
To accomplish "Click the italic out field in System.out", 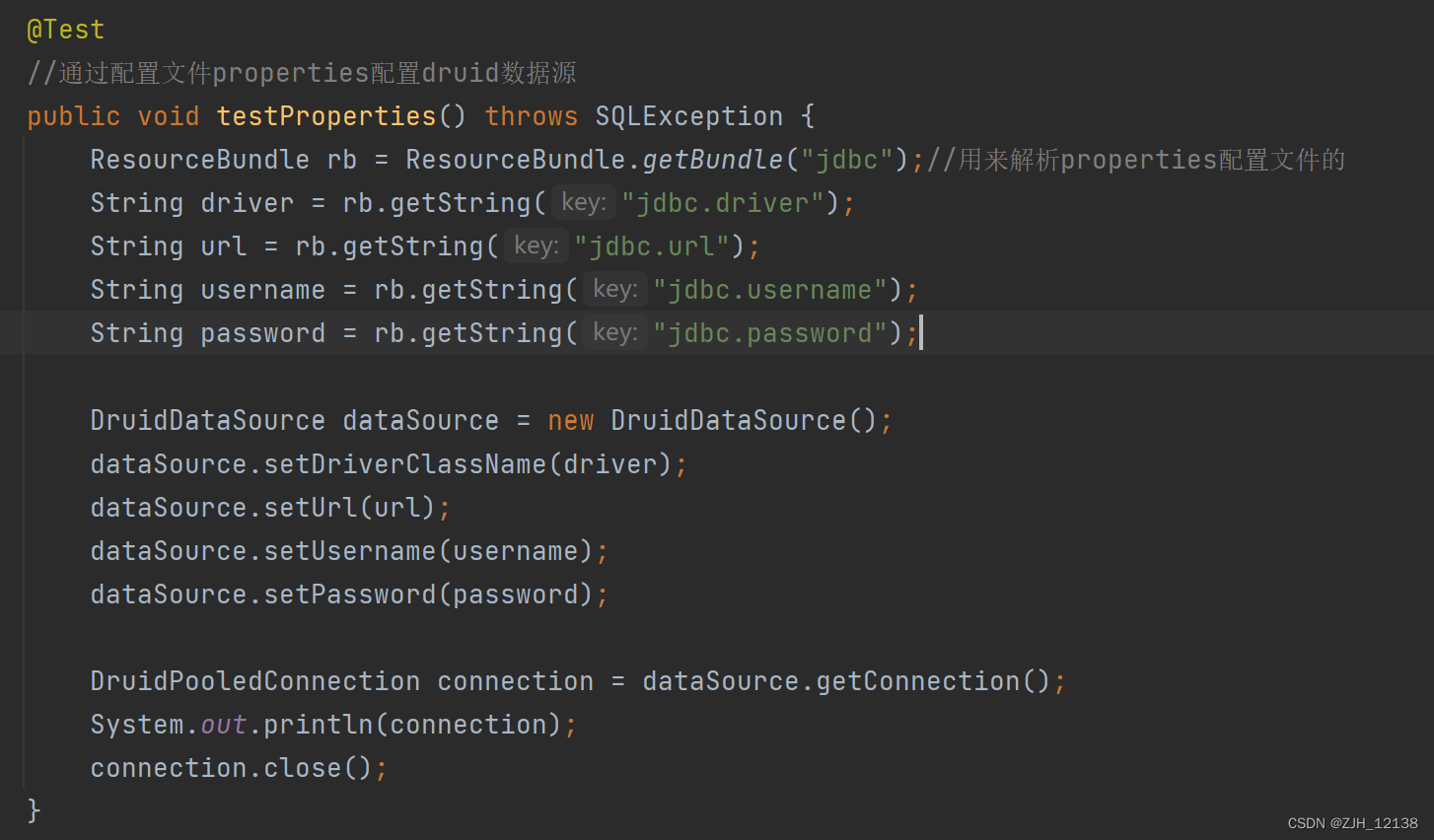I will tap(224, 725).
